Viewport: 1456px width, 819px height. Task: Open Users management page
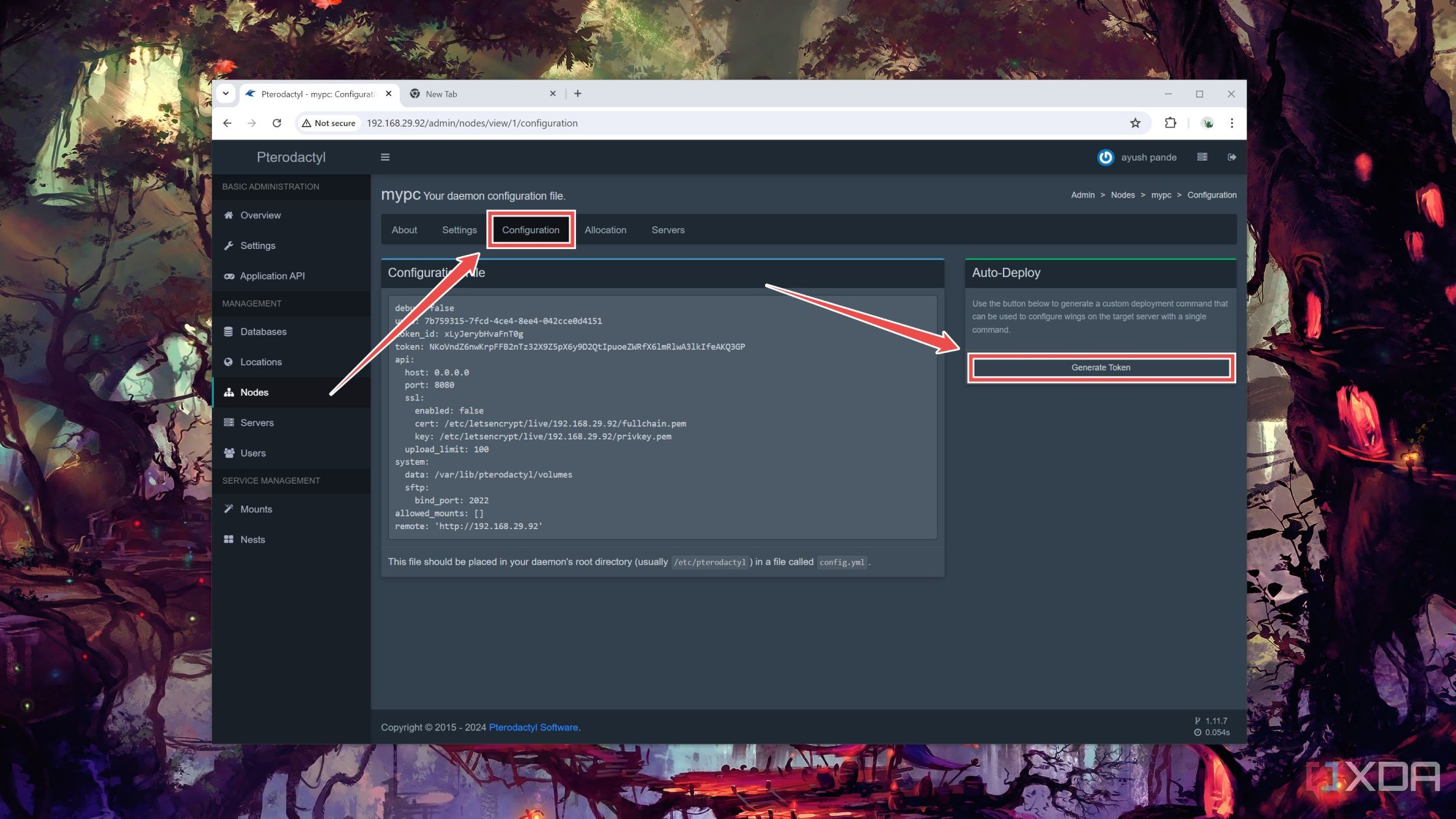click(x=252, y=453)
